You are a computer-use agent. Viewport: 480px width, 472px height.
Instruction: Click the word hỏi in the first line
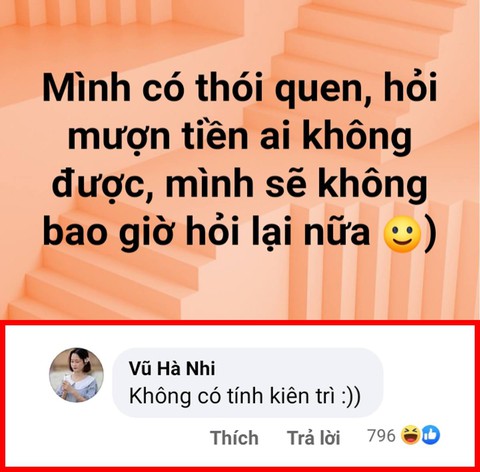pos(411,87)
